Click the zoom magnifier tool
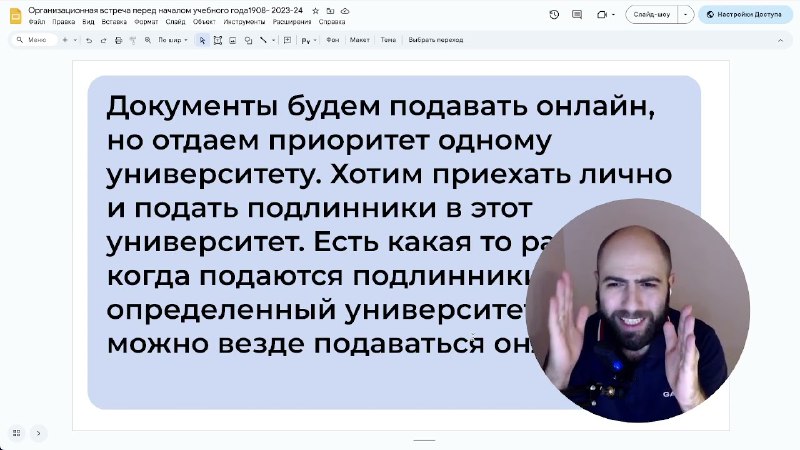The height and width of the screenshot is (450, 800). tap(148, 40)
